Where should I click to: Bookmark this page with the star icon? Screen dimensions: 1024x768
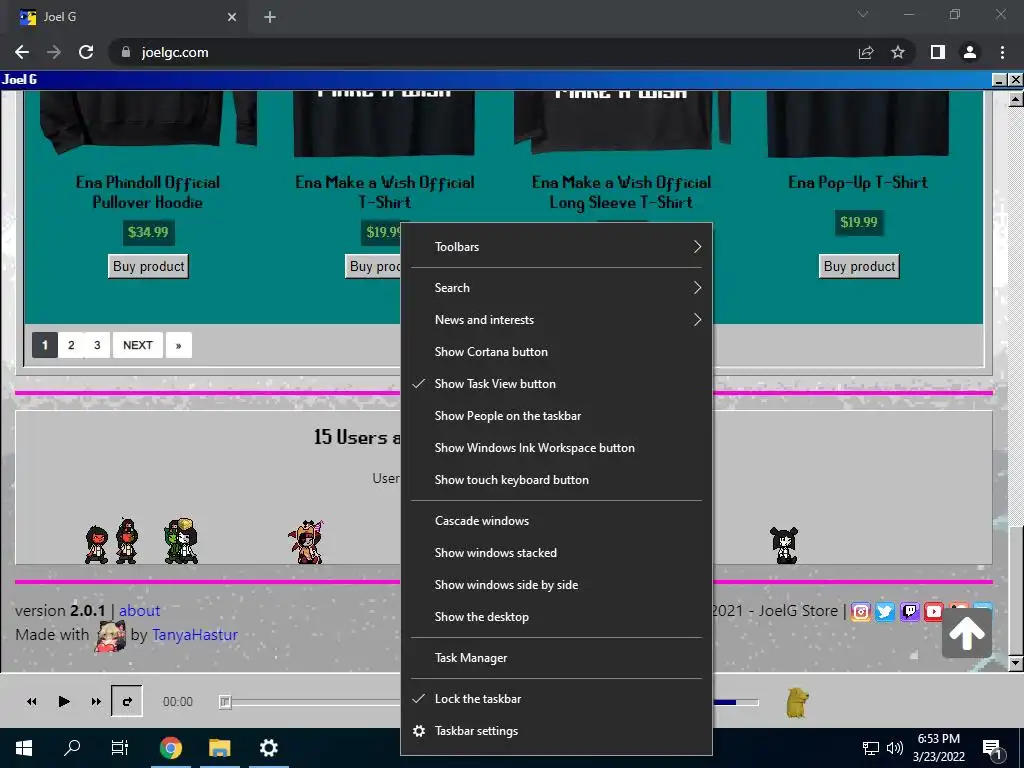(x=898, y=52)
